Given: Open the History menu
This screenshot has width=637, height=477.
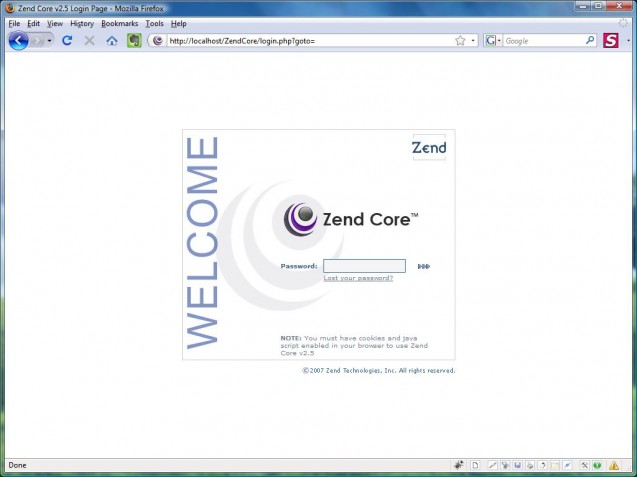Looking at the screenshot, I should coord(82,24).
